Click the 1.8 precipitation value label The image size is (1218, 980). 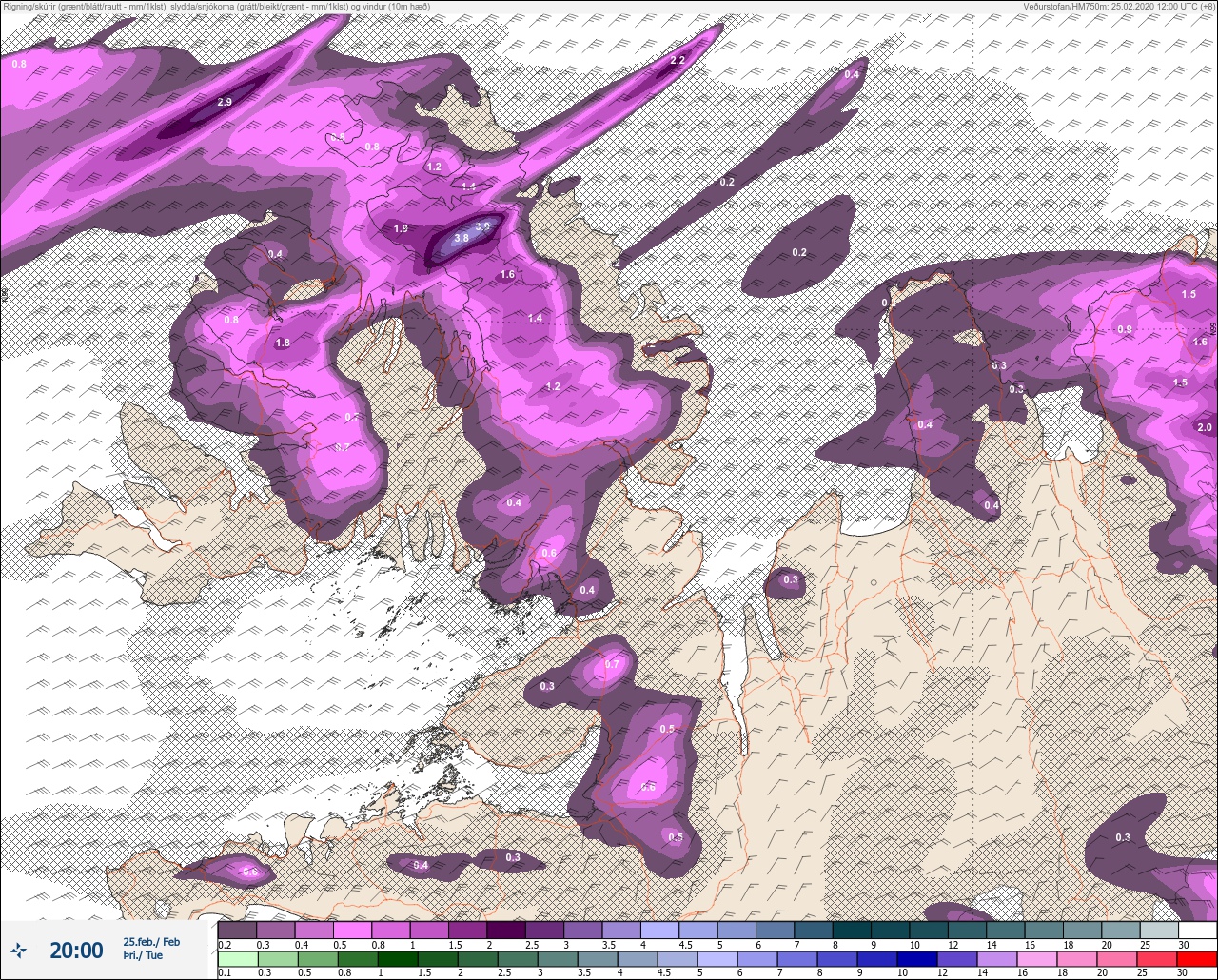pos(283,343)
